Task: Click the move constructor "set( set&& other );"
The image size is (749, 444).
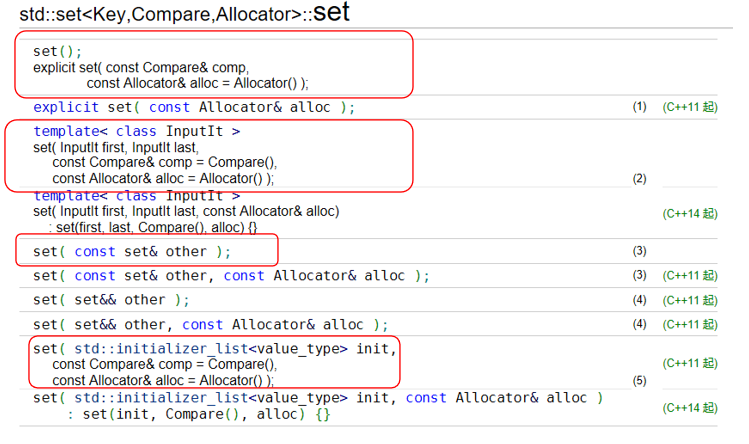Action: point(111,300)
